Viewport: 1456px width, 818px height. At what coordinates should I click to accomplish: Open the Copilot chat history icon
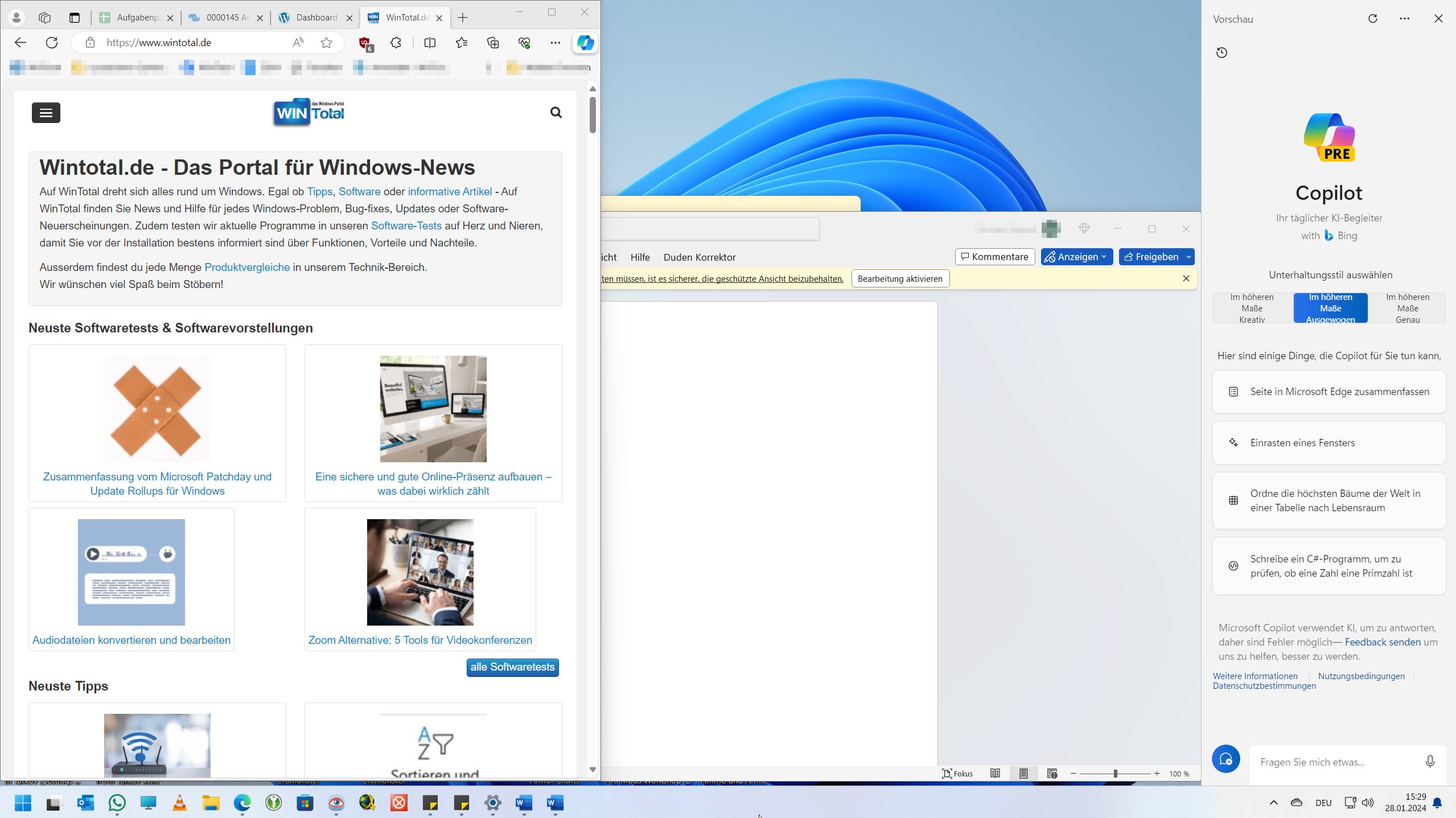pos(1221,53)
